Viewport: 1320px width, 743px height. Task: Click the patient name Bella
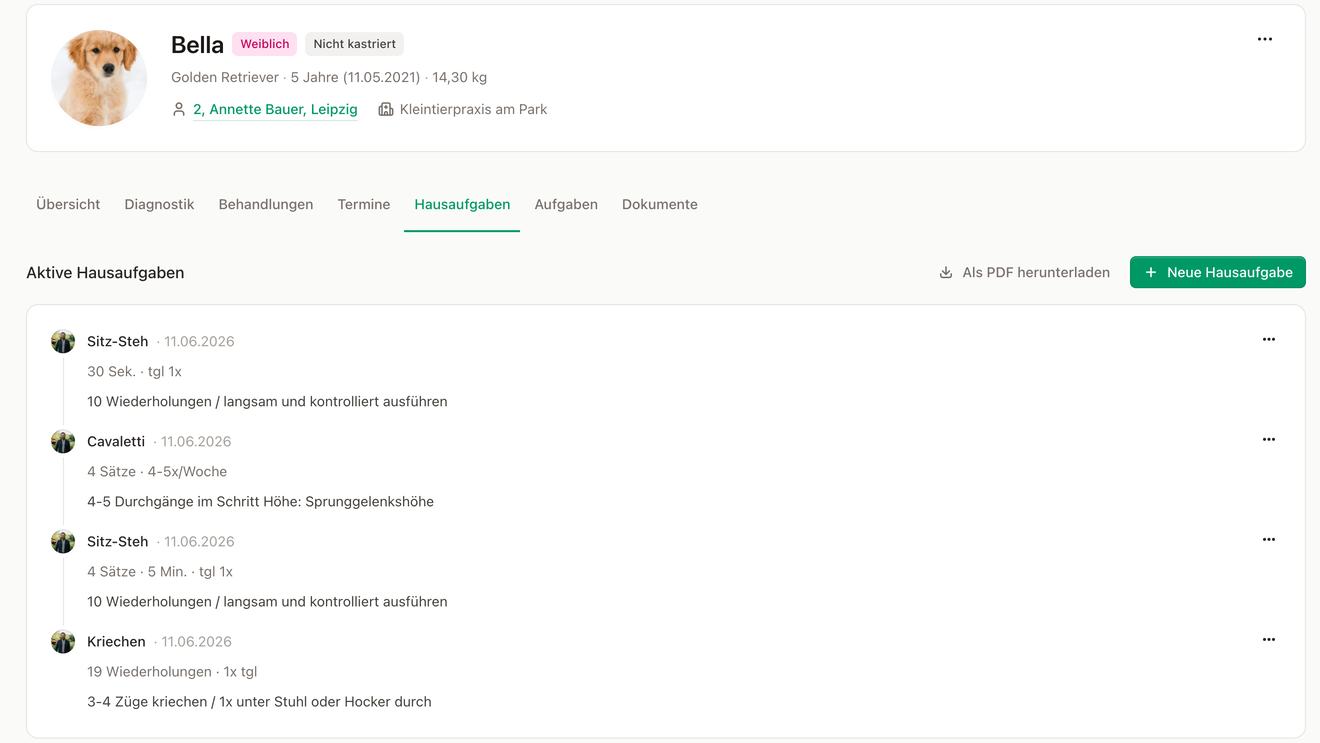click(x=197, y=45)
